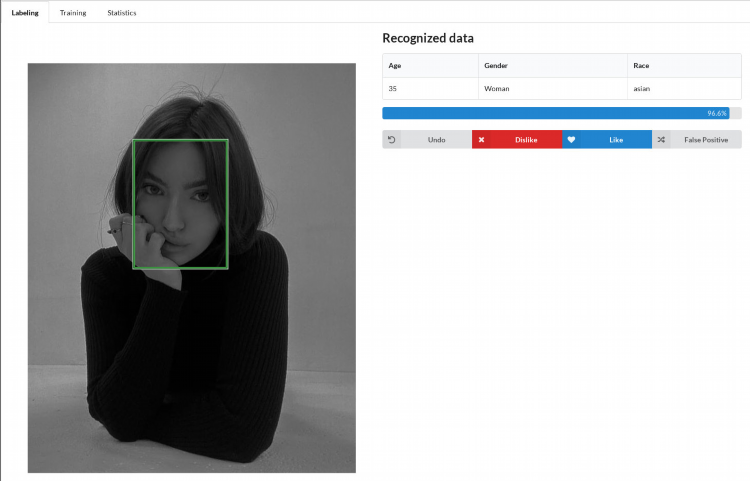Click the Age column header
This screenshot has width=750, height=481.
430,66
